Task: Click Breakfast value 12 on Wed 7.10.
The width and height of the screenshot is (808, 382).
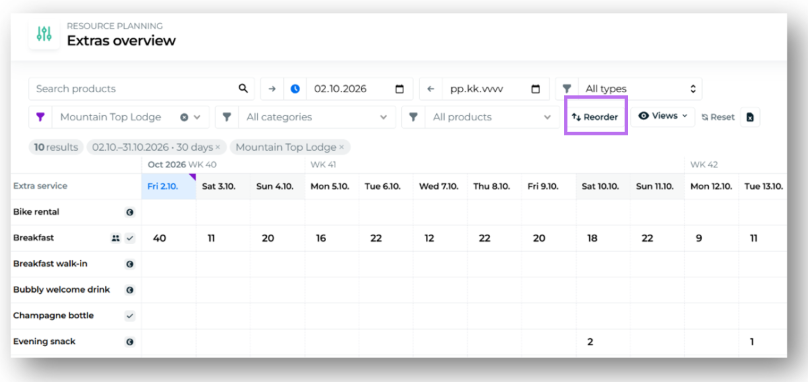Action: click(x=429, y=238)
